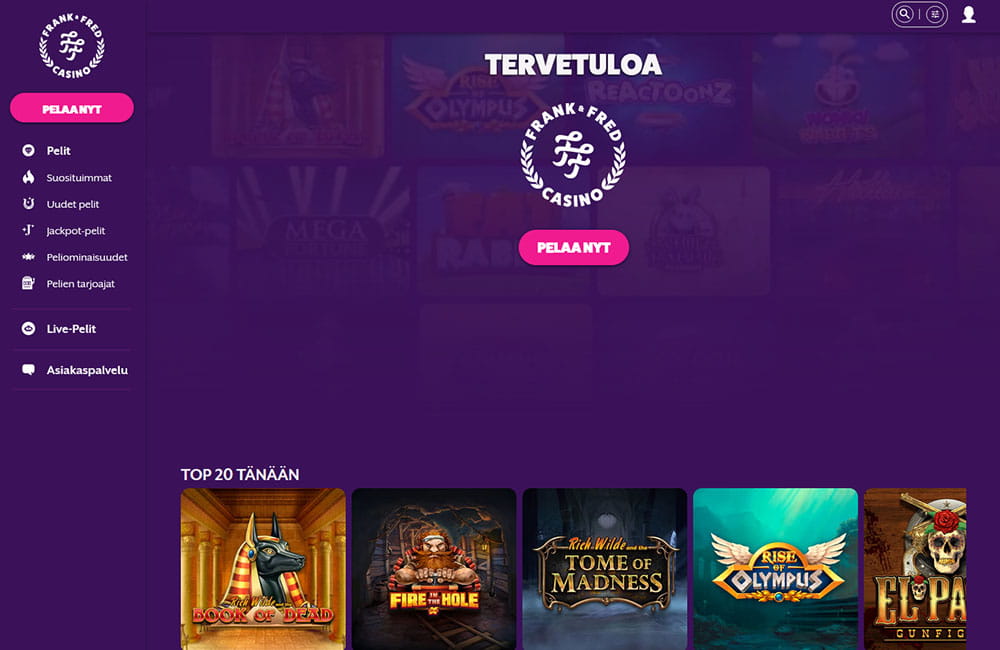Click the center PELAA NYT button
Viewport: 1000px width, 650px height.
(x=573, y=247)
